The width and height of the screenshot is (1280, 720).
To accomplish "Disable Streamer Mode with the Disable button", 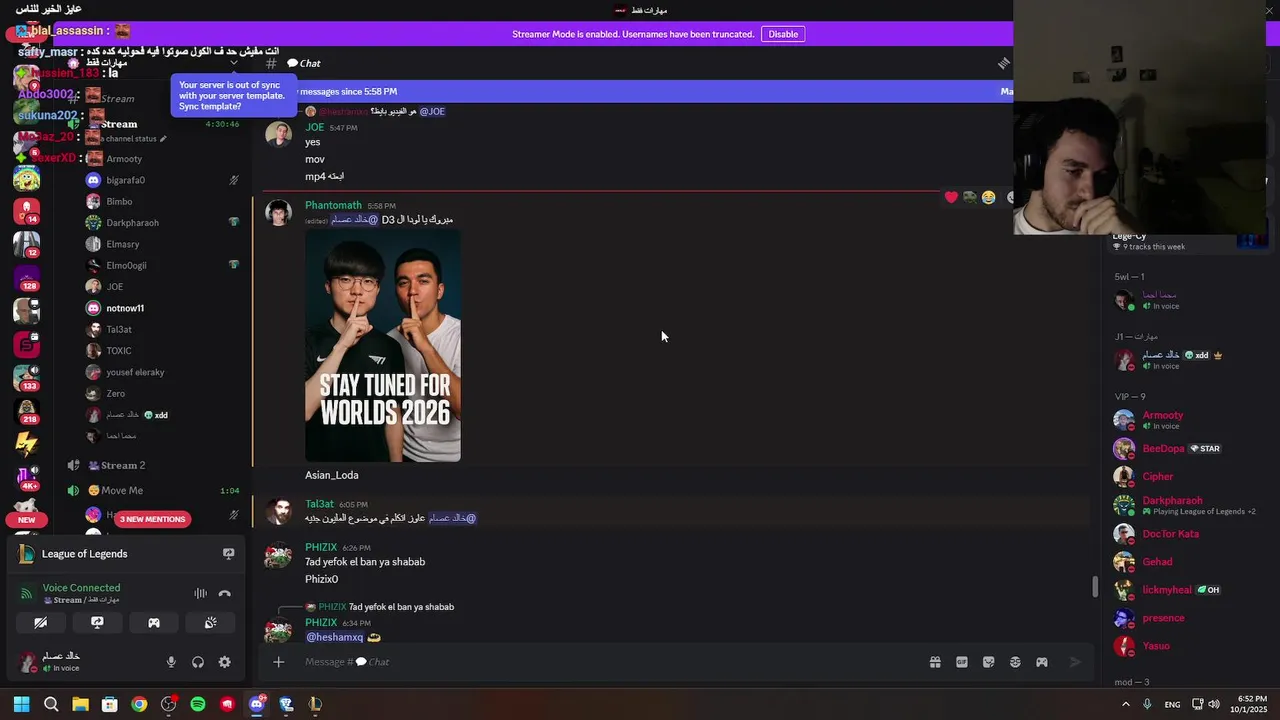I will [783, 34].
